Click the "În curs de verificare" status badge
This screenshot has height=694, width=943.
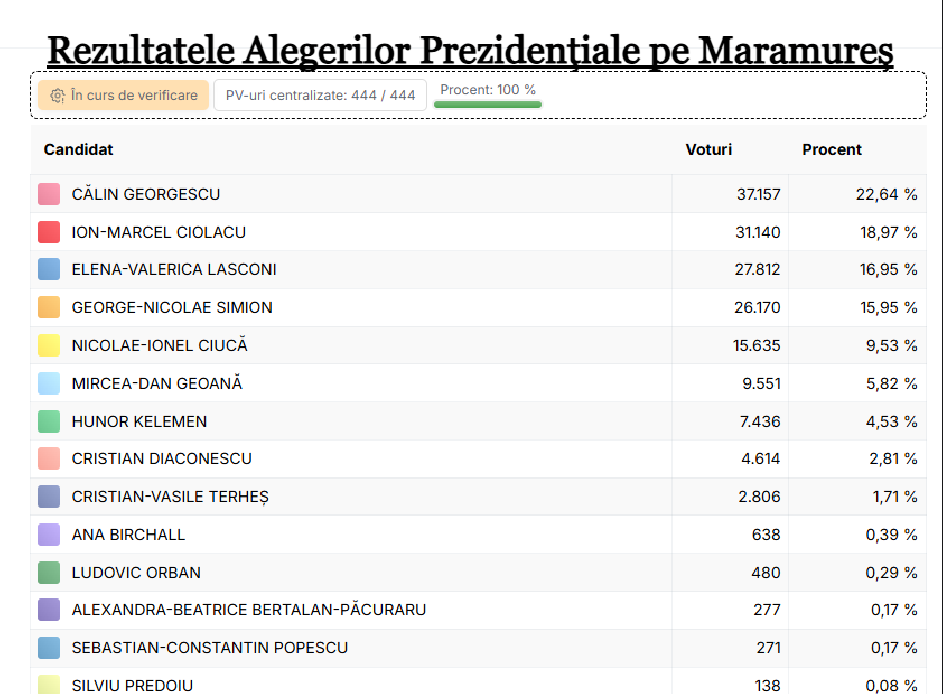[123, 95]
